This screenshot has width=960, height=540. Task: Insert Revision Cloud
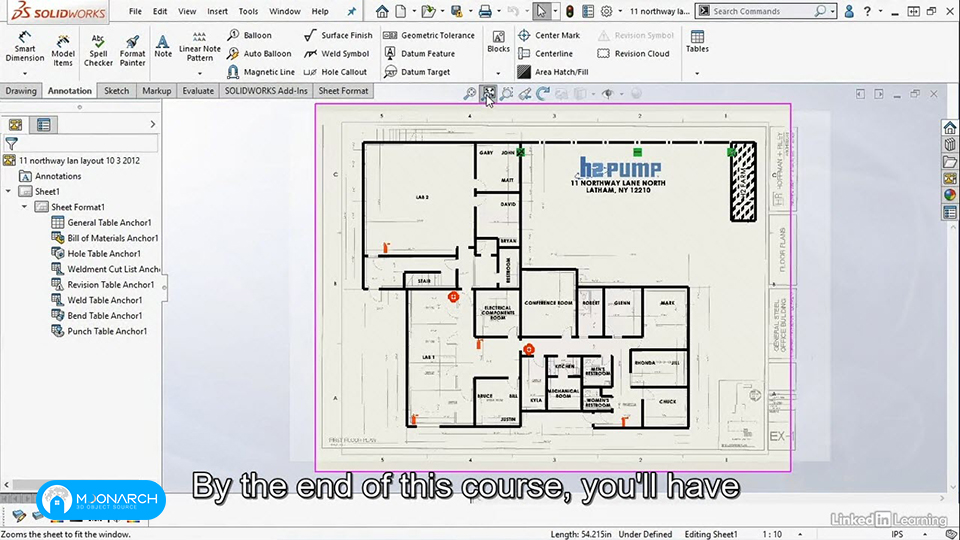click(x=634, y=54)
